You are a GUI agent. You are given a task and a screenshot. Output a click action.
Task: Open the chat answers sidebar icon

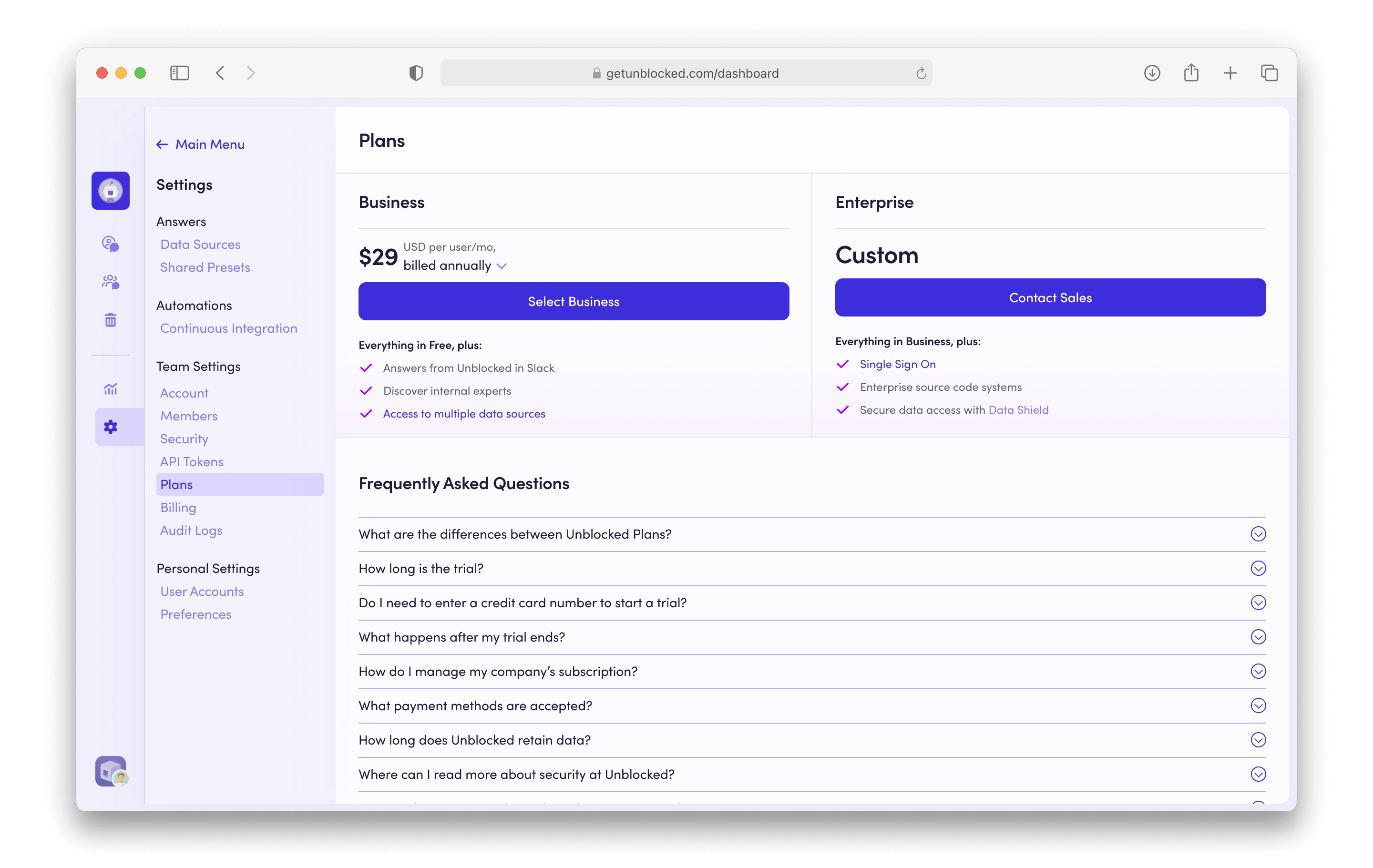coord(111,244)
